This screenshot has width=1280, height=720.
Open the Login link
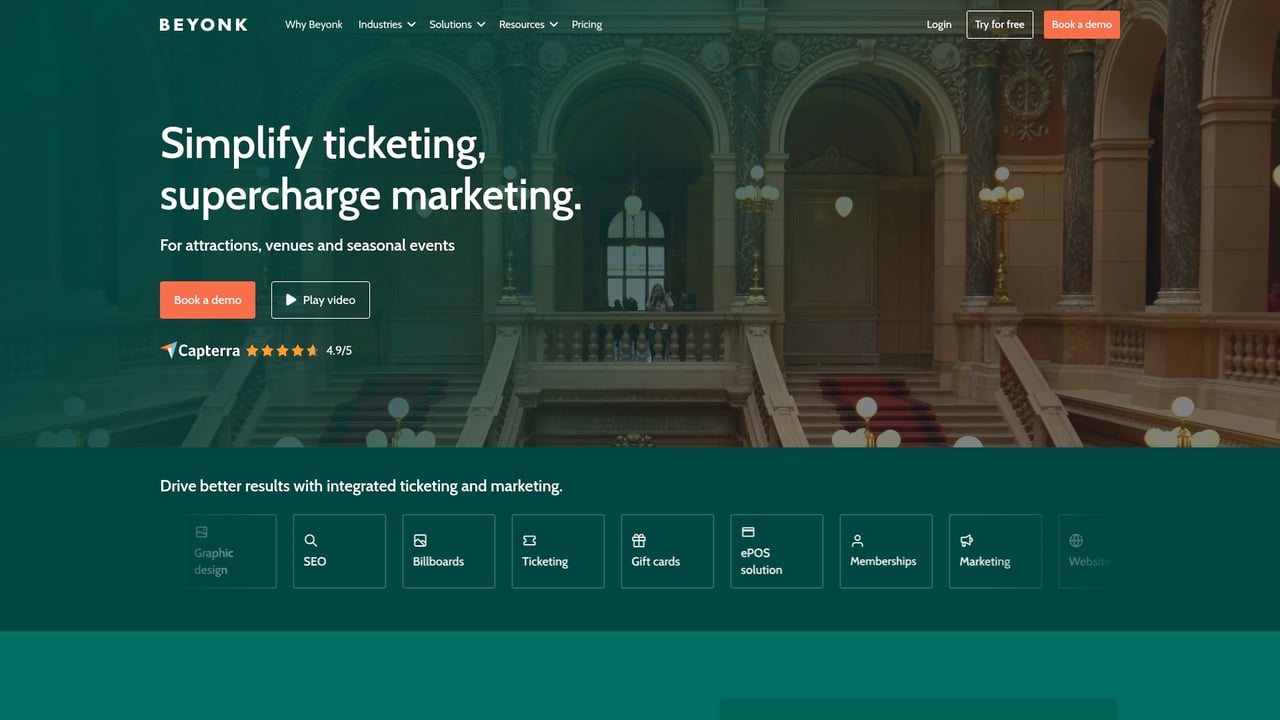pyautogui.click(x=938, y=24)
